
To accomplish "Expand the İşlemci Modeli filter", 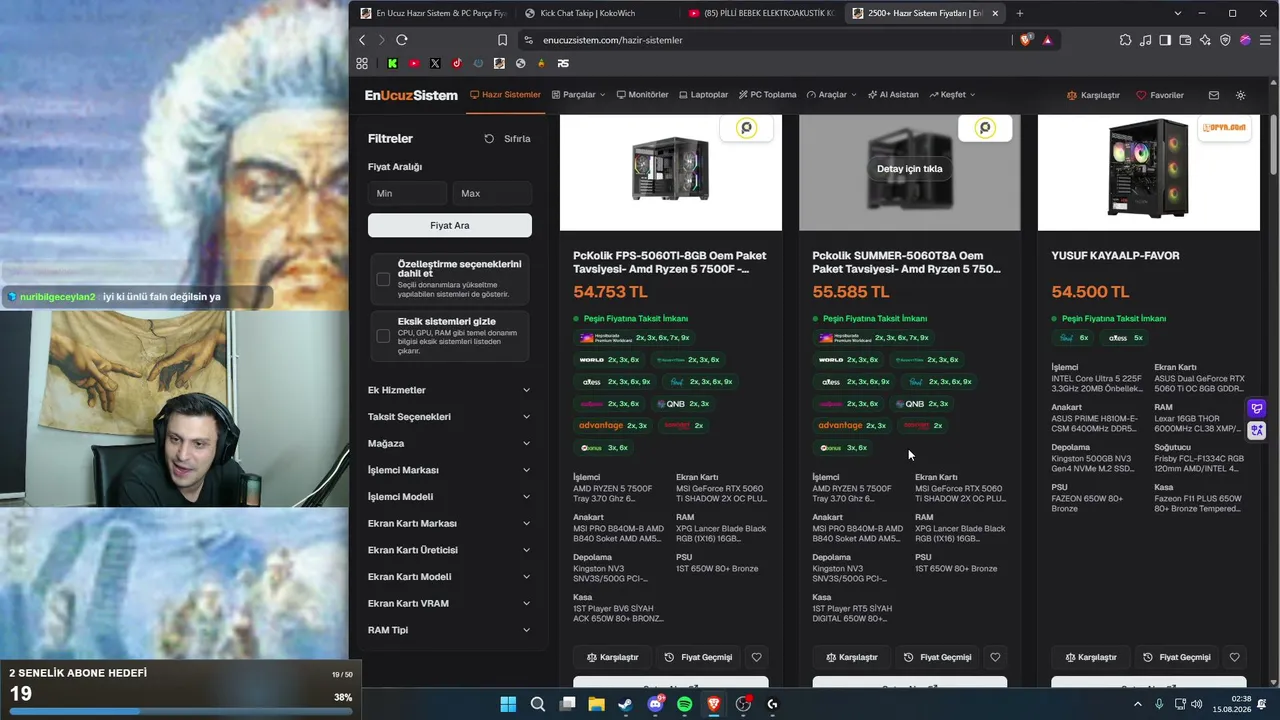I will coord(449,497).
